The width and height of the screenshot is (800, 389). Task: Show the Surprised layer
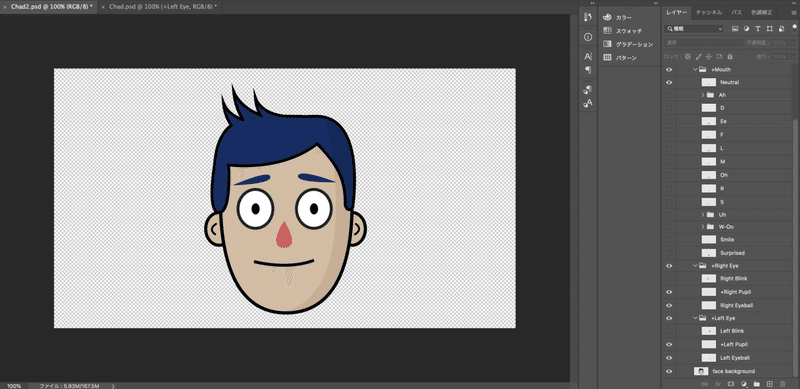tap(669, 253)
